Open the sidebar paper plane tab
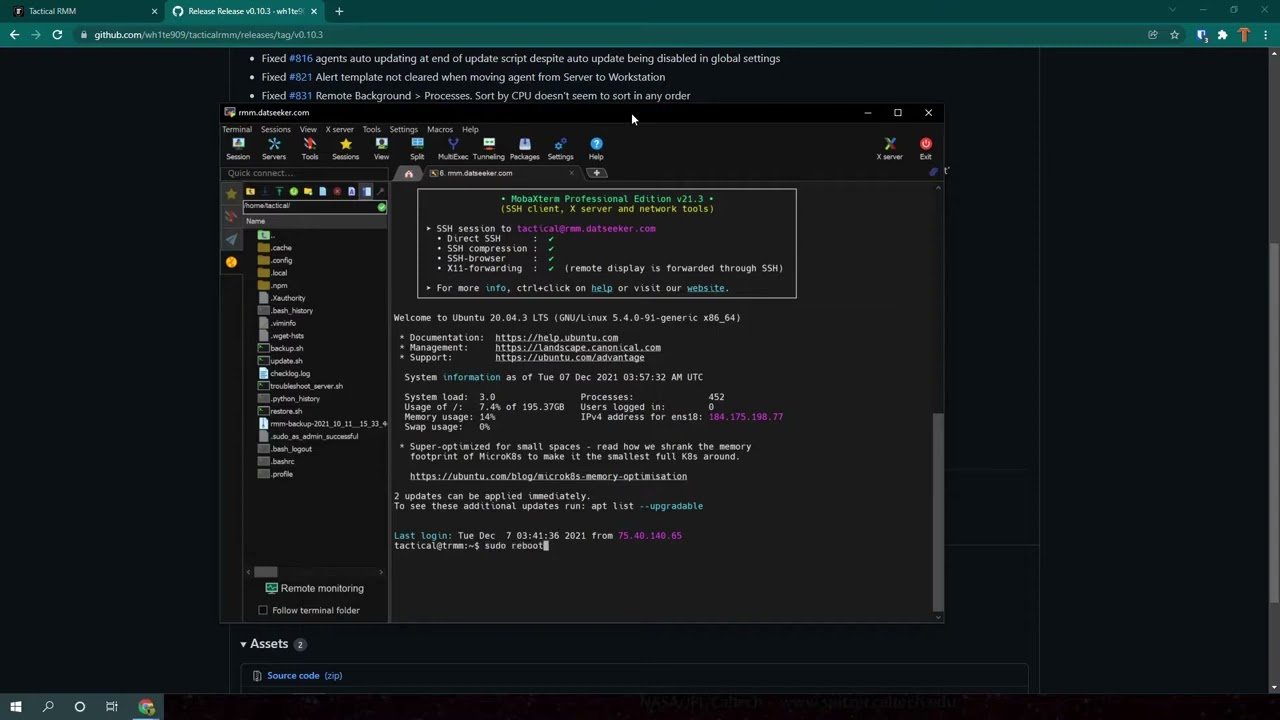The image size is (1280, 720). coord(231,239)
